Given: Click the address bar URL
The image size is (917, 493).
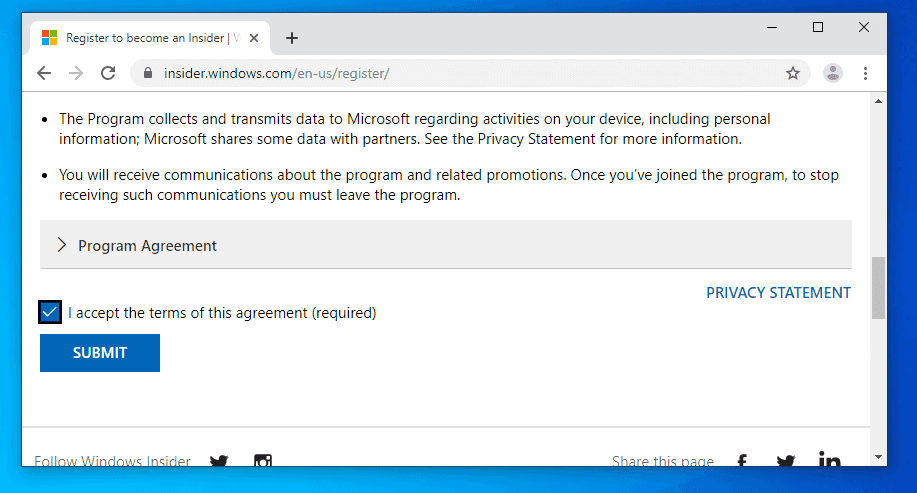Looking at the screenshot, I should tap(276, 73).
